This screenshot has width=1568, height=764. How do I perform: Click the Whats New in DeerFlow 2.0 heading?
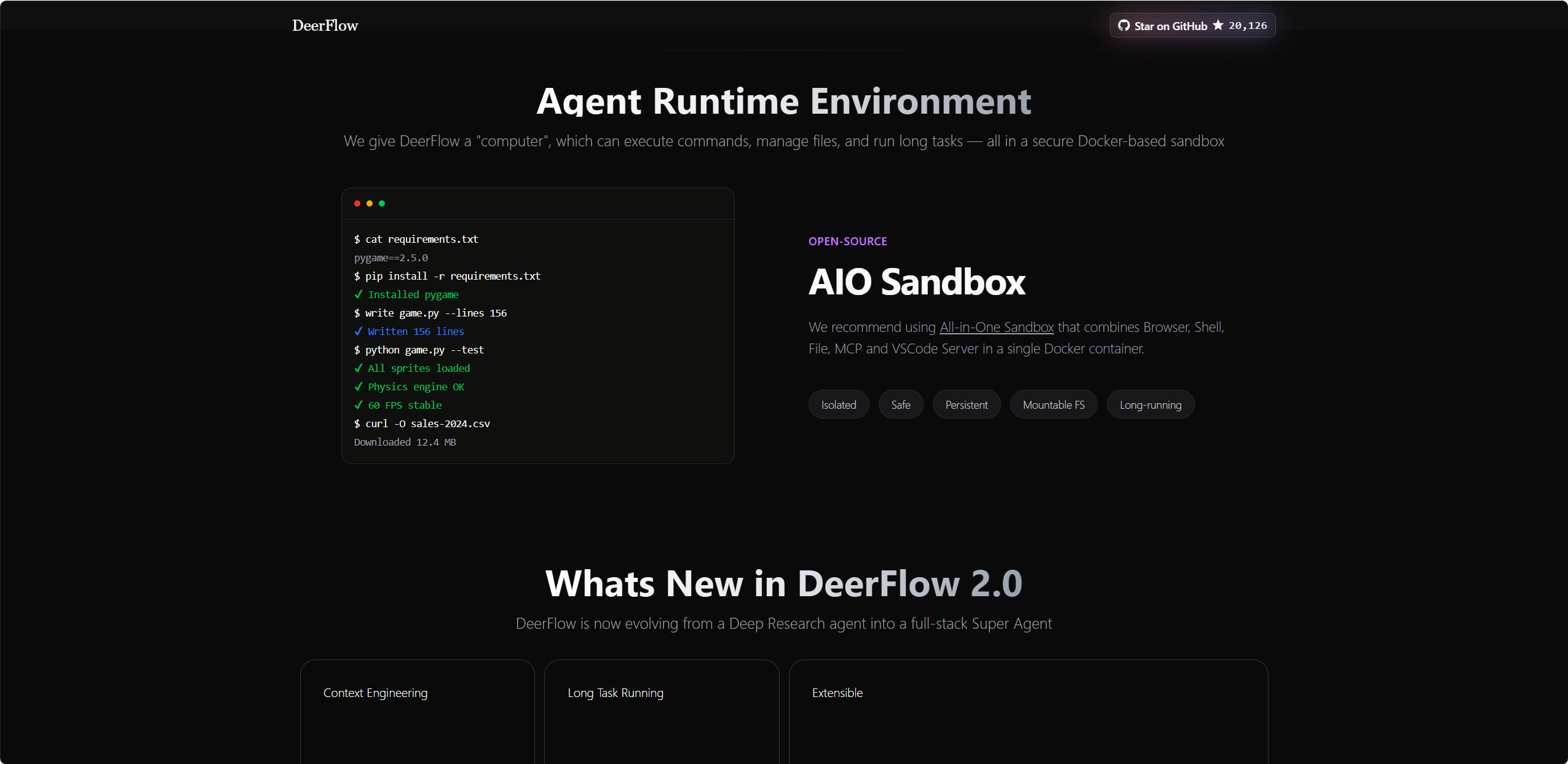point(784,583)
